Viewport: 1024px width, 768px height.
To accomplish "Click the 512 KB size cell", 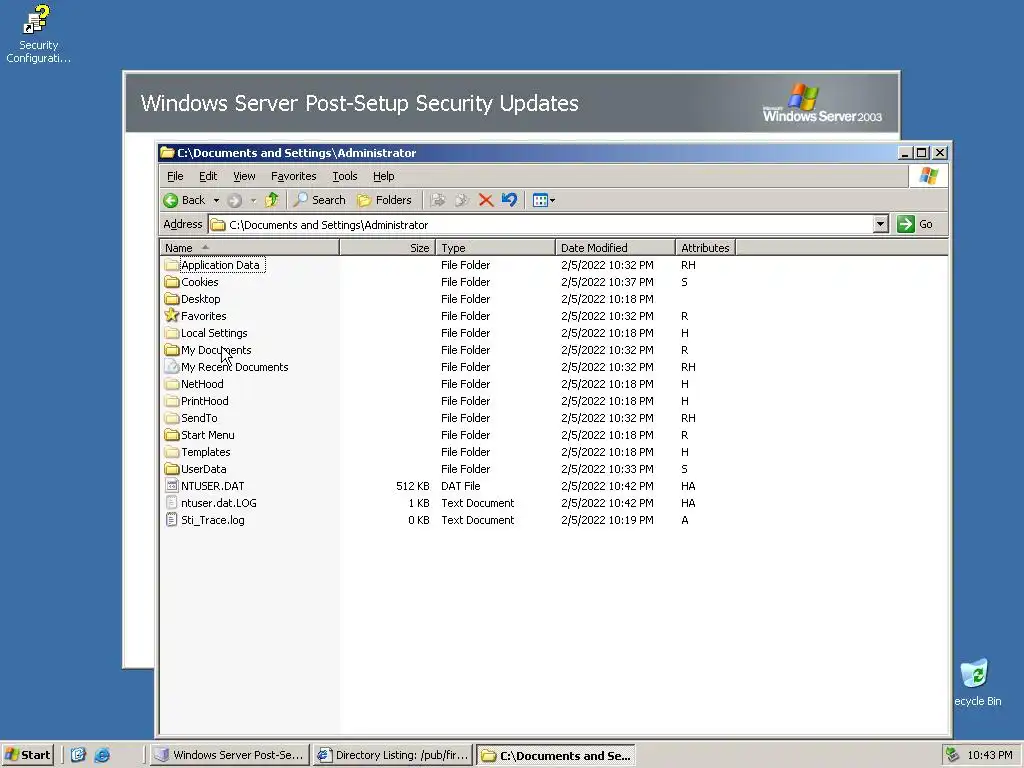I will (413, 486).
